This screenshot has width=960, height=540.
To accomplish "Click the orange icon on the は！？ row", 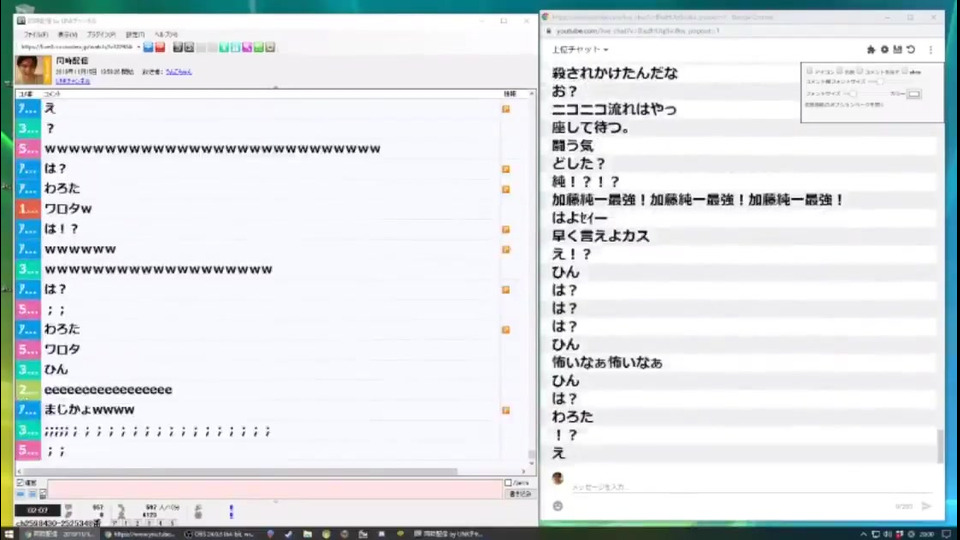I will (506, 230).
